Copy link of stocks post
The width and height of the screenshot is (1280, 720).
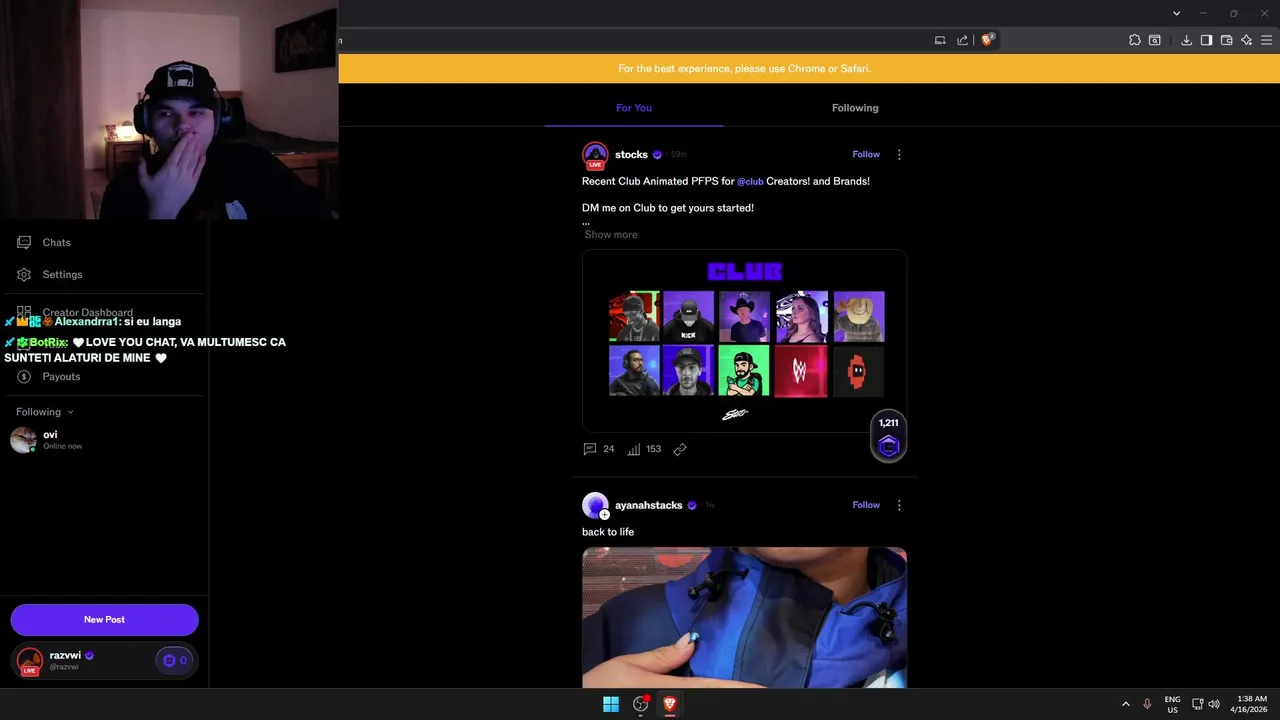680,449
